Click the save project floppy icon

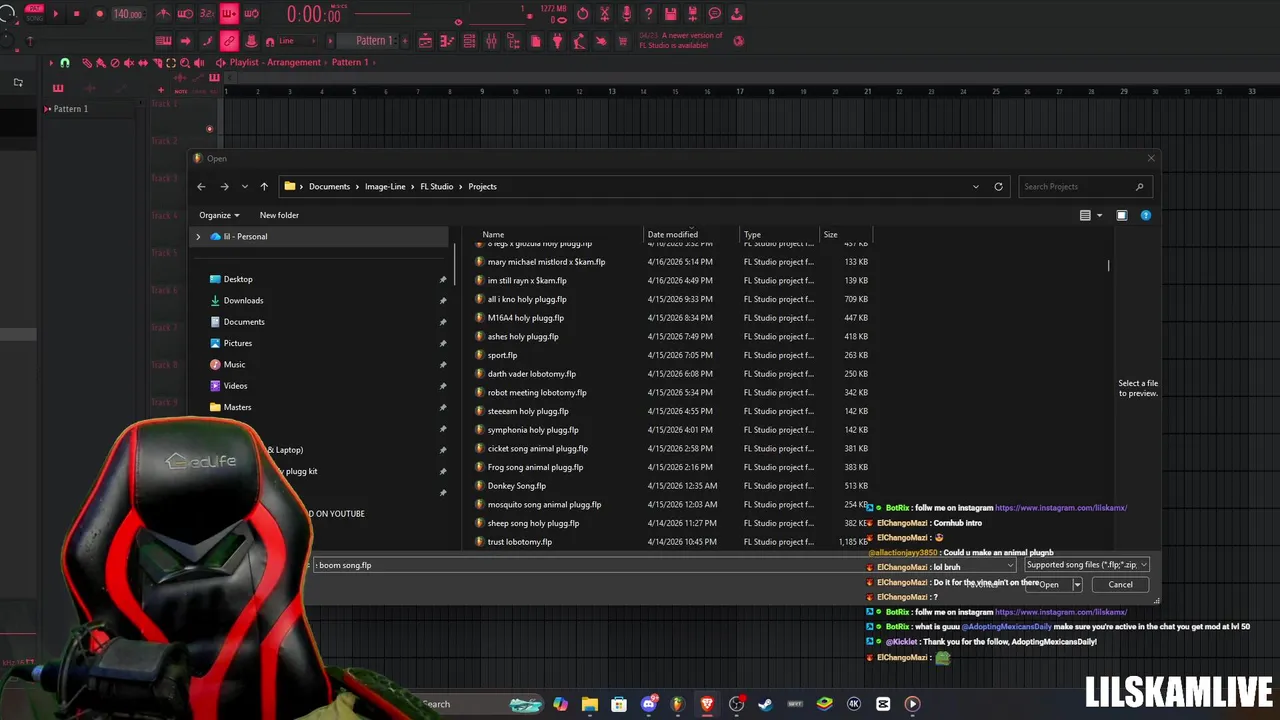[x=671, y=14]
